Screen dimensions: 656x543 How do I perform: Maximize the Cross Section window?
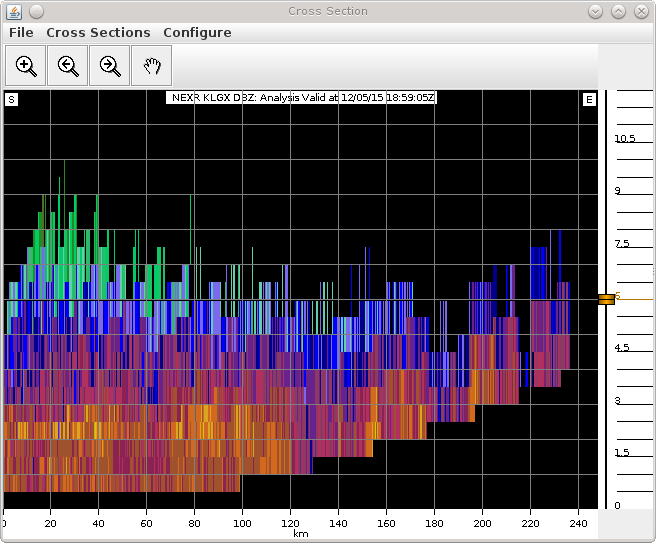coord(618,11)
